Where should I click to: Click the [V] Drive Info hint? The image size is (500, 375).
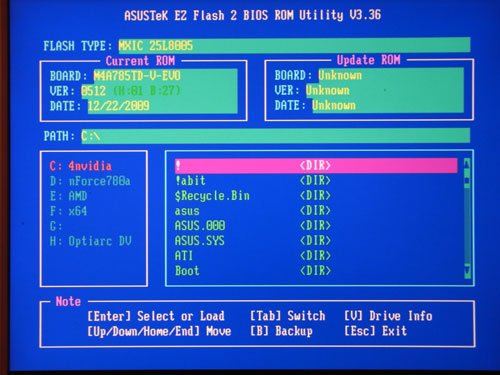(x=388, y=316)
